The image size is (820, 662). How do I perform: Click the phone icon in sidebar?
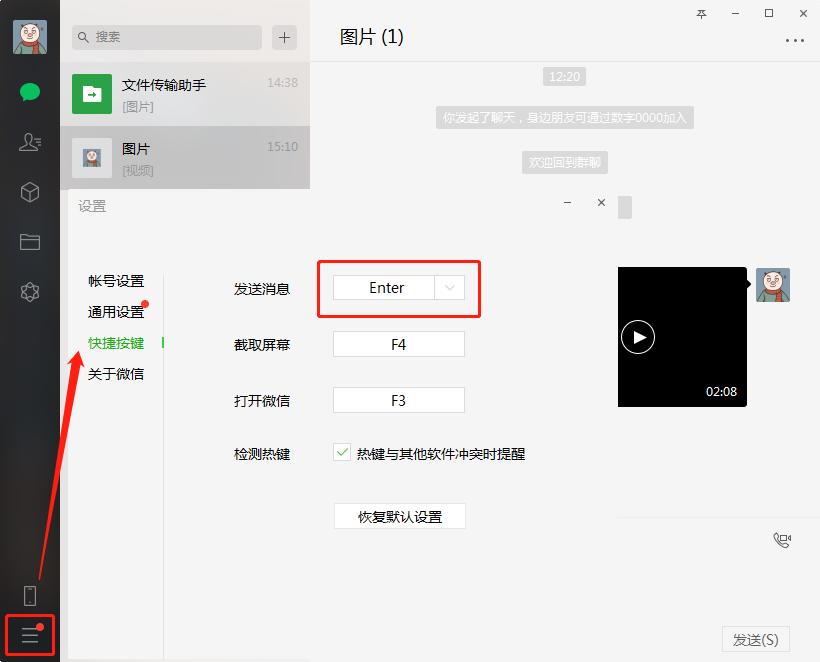point(29,594)
